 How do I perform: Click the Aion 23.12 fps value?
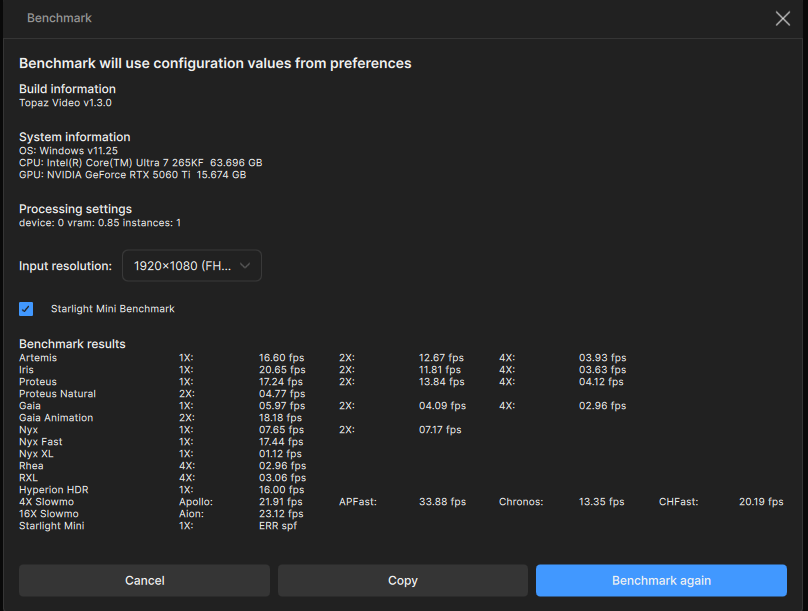coord(281,514)
